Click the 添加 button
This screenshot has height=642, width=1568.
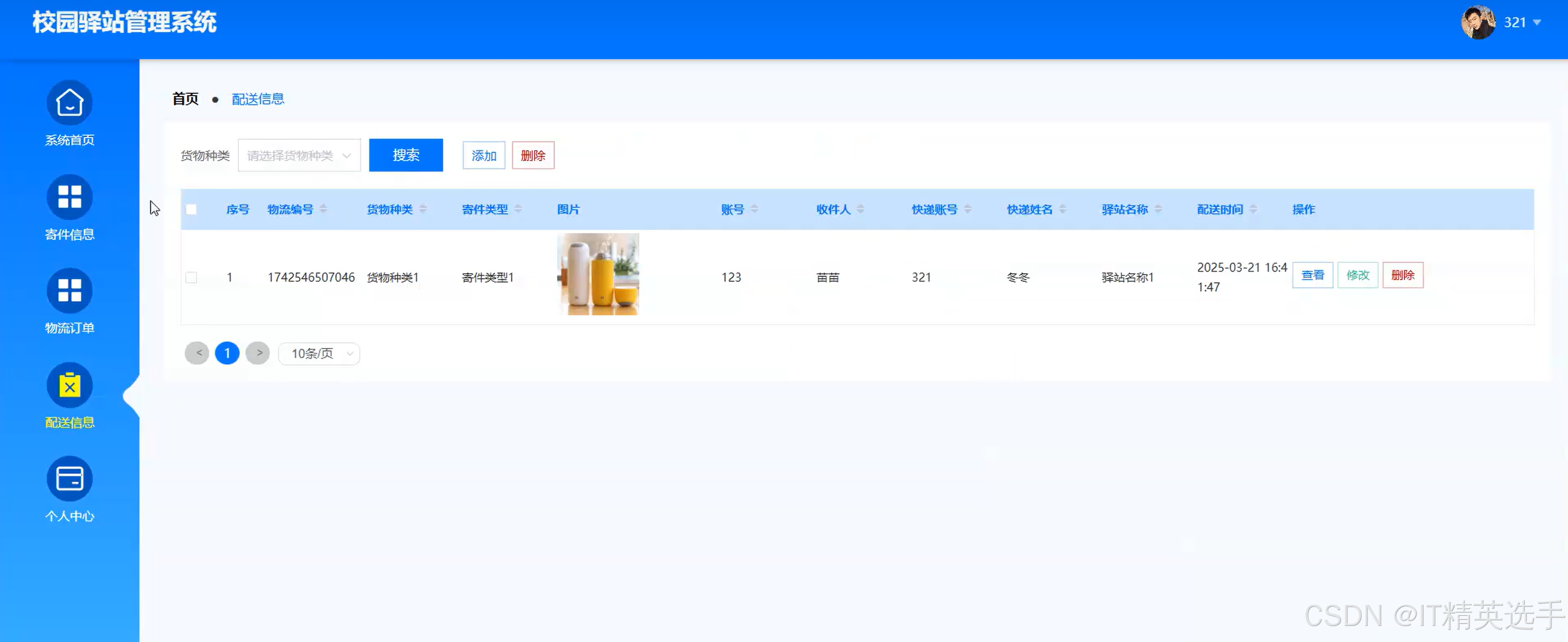click(484, 155)
